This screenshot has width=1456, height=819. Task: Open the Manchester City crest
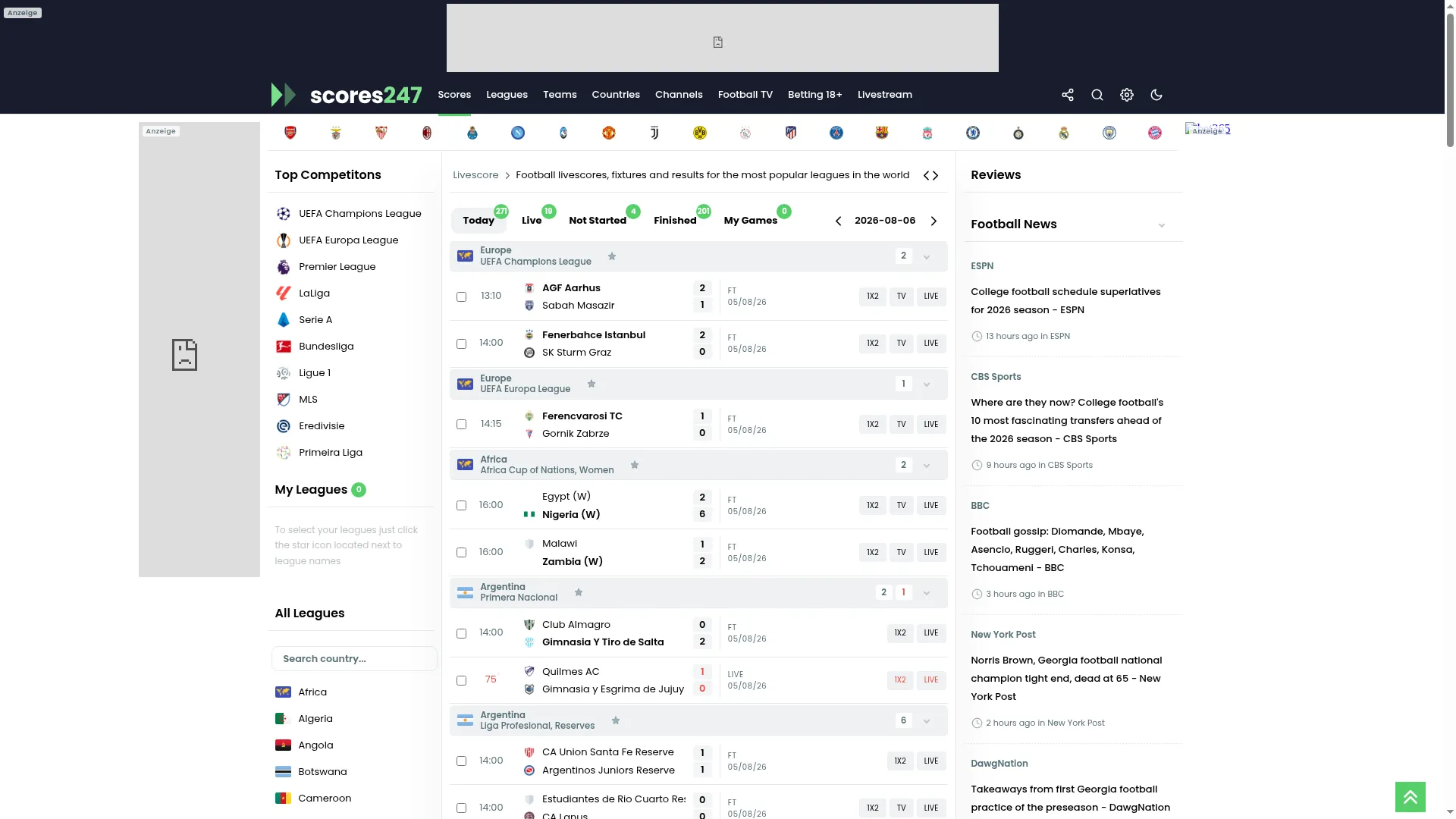pos(1109,133)
